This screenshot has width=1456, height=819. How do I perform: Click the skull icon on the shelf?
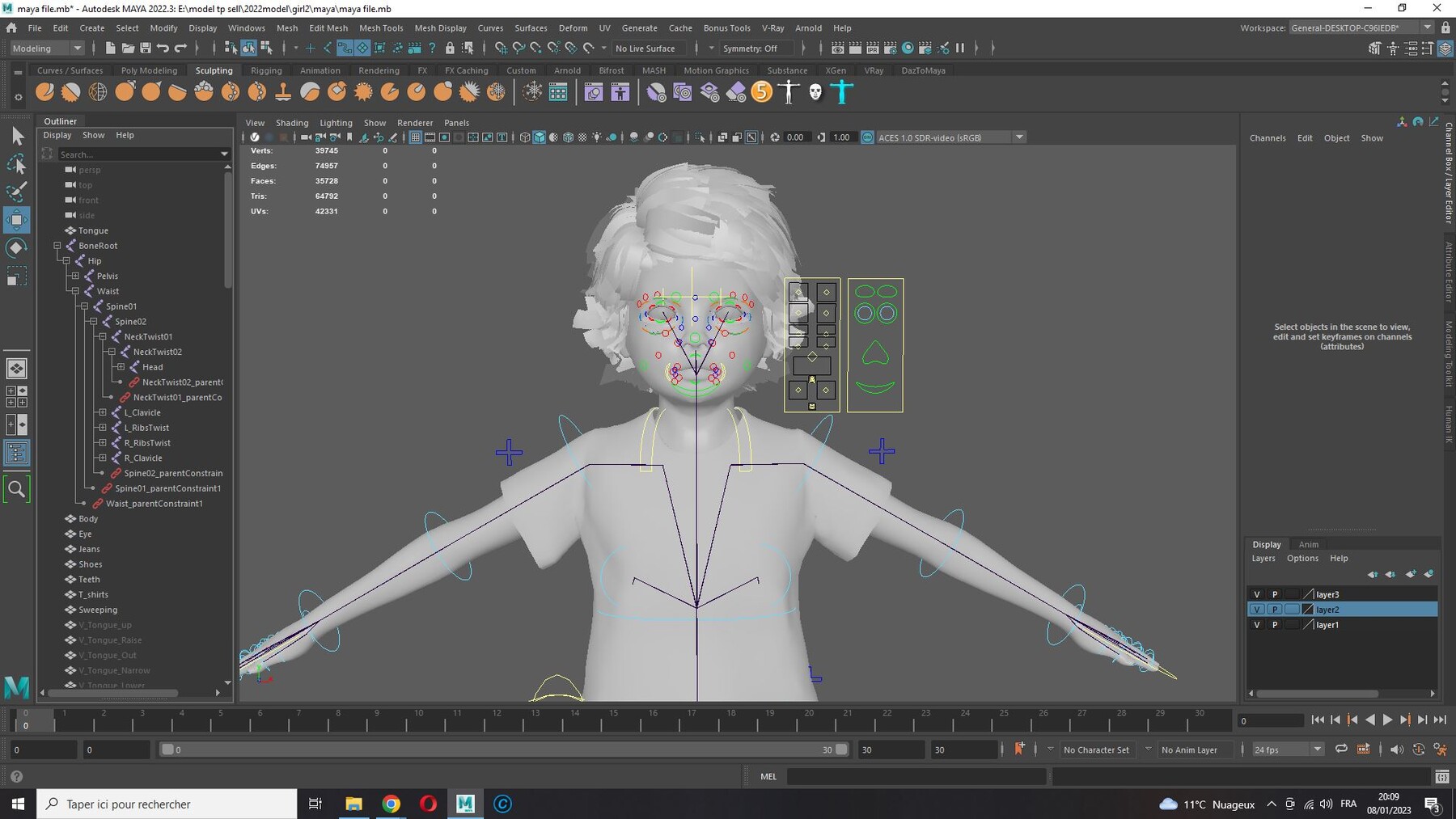[x=815, y=92]
